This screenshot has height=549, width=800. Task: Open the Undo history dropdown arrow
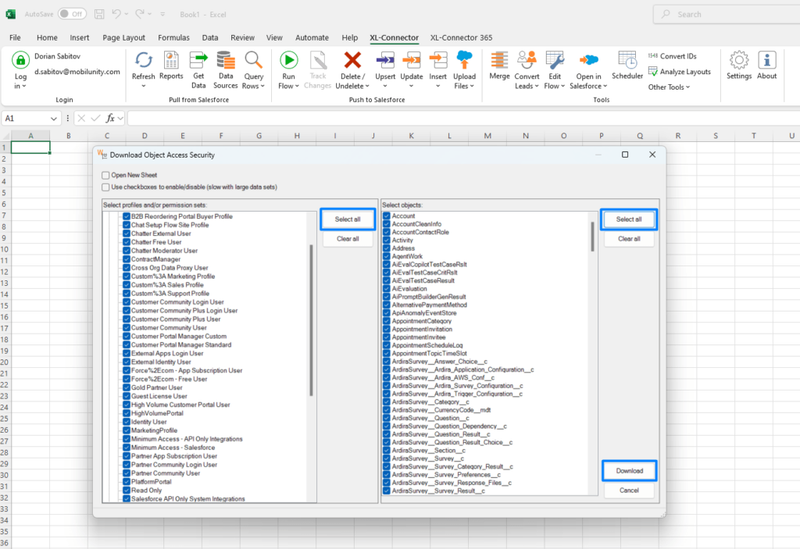126,14
